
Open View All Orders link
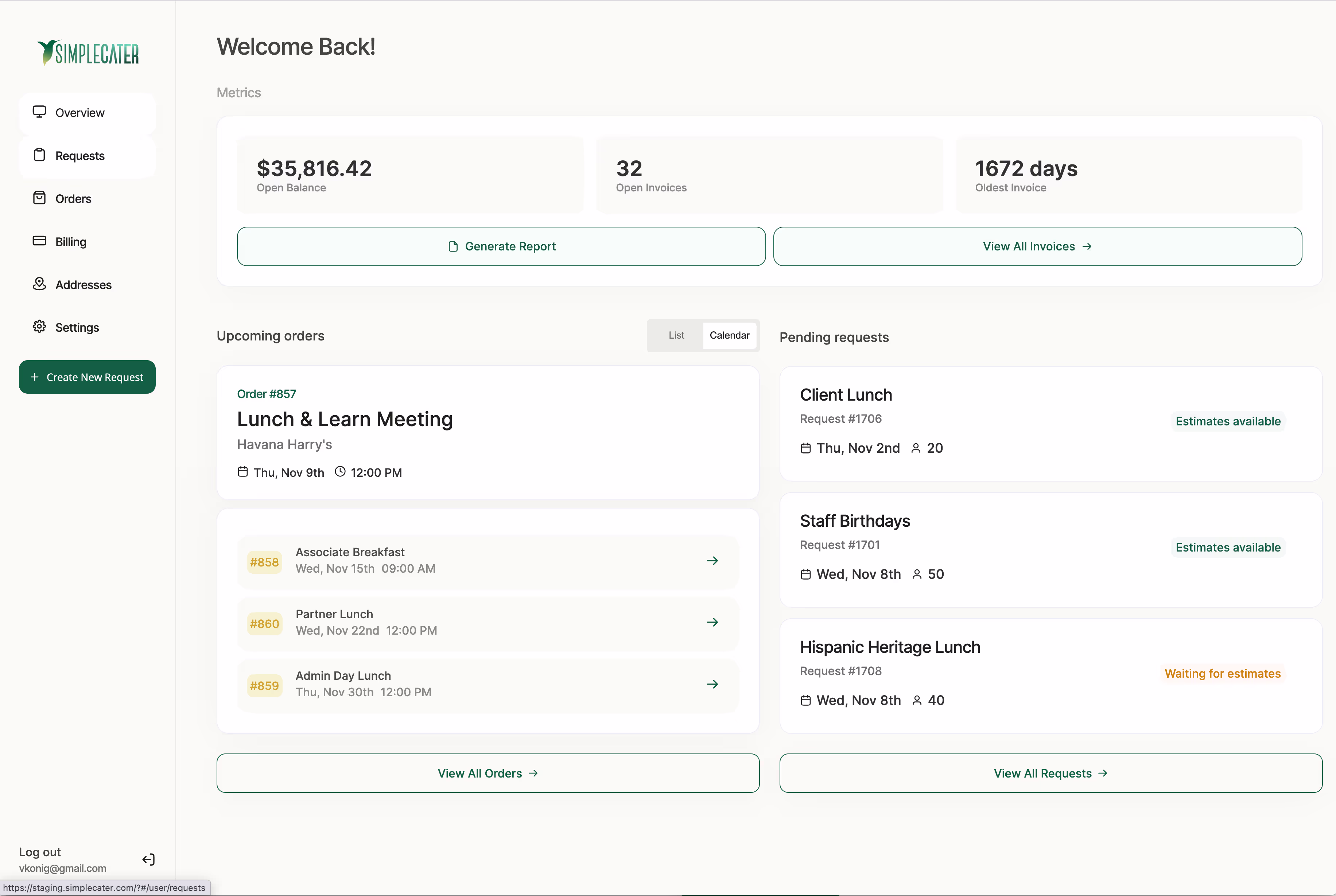click(488, 773)
